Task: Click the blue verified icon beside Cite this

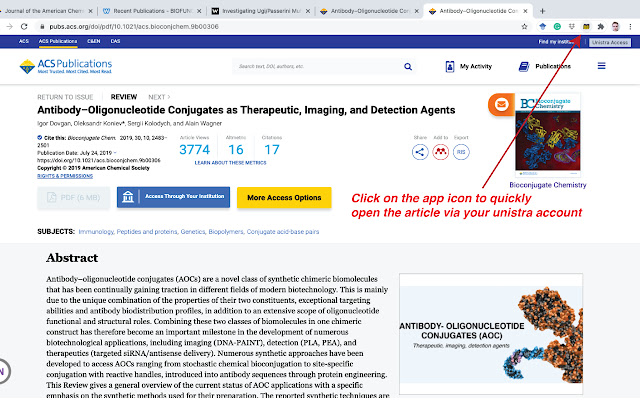Action: point(40,138)
